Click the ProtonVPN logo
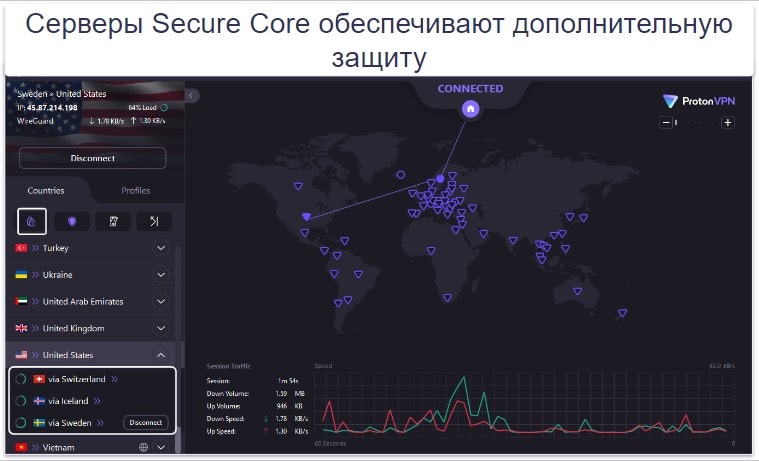Screen dimensions: 759x461 (698, 101)
